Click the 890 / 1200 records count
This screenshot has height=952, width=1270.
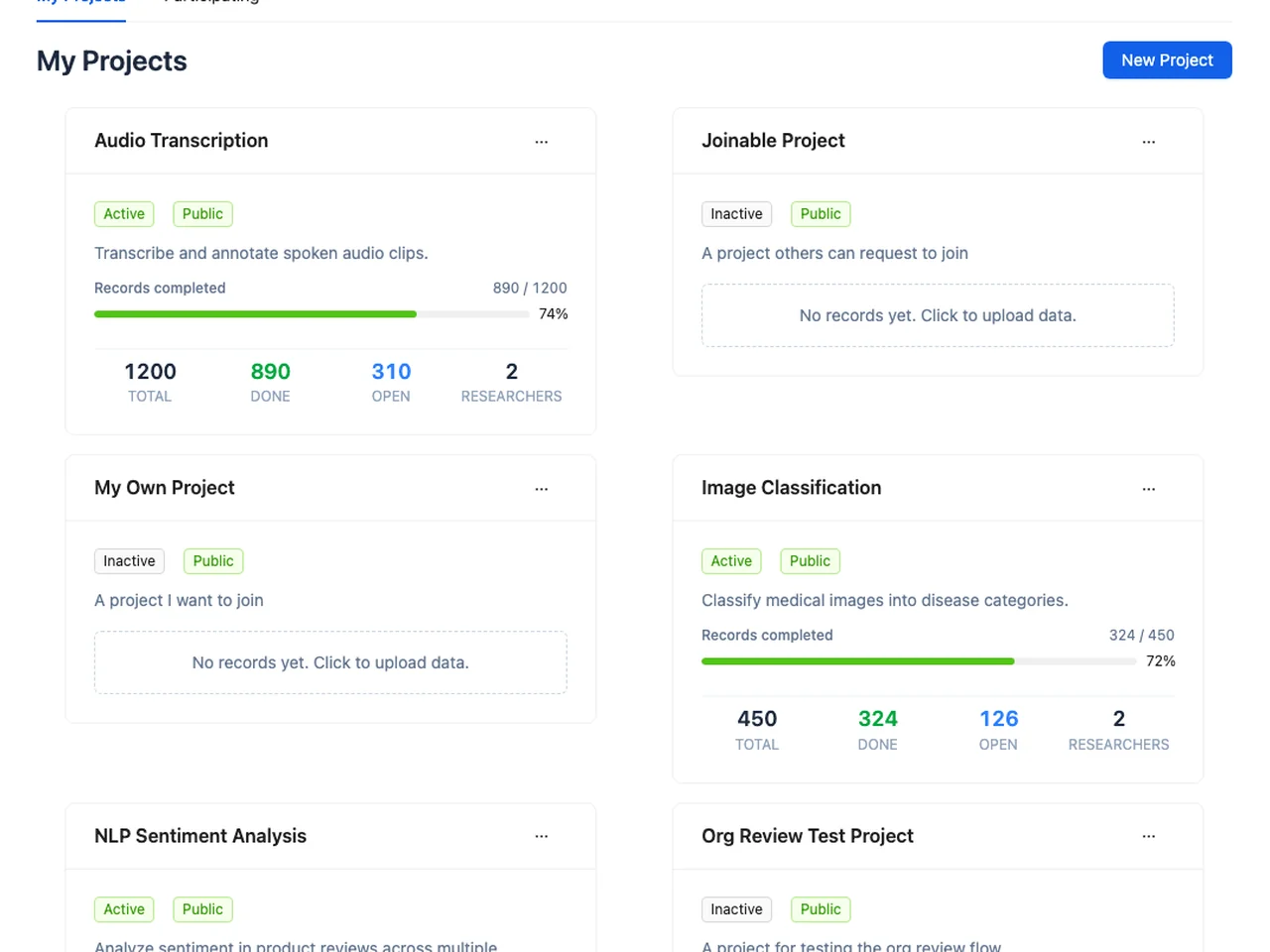pyautogui.click(x=530, y=289)
